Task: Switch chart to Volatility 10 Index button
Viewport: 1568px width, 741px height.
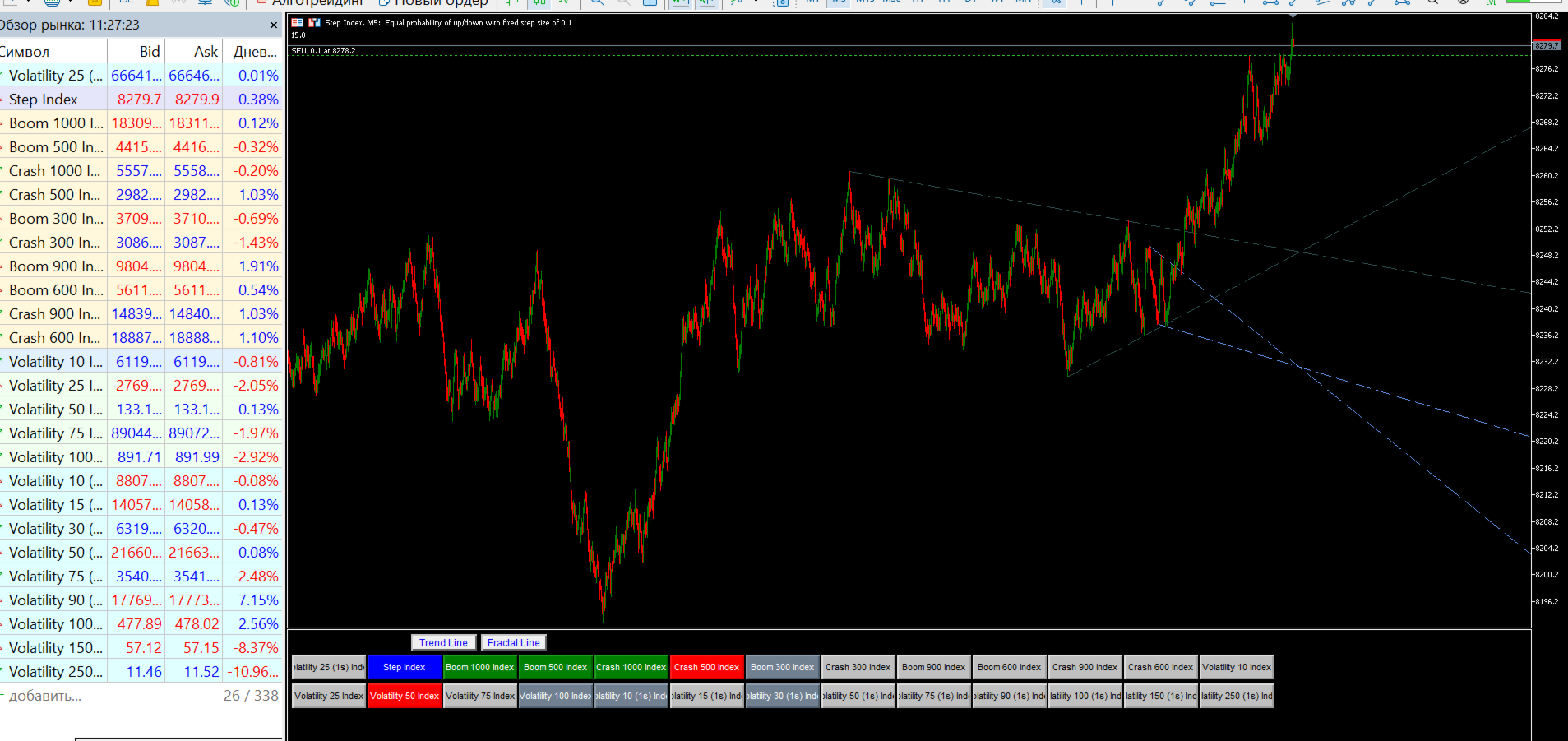Action: (1236, 667)
